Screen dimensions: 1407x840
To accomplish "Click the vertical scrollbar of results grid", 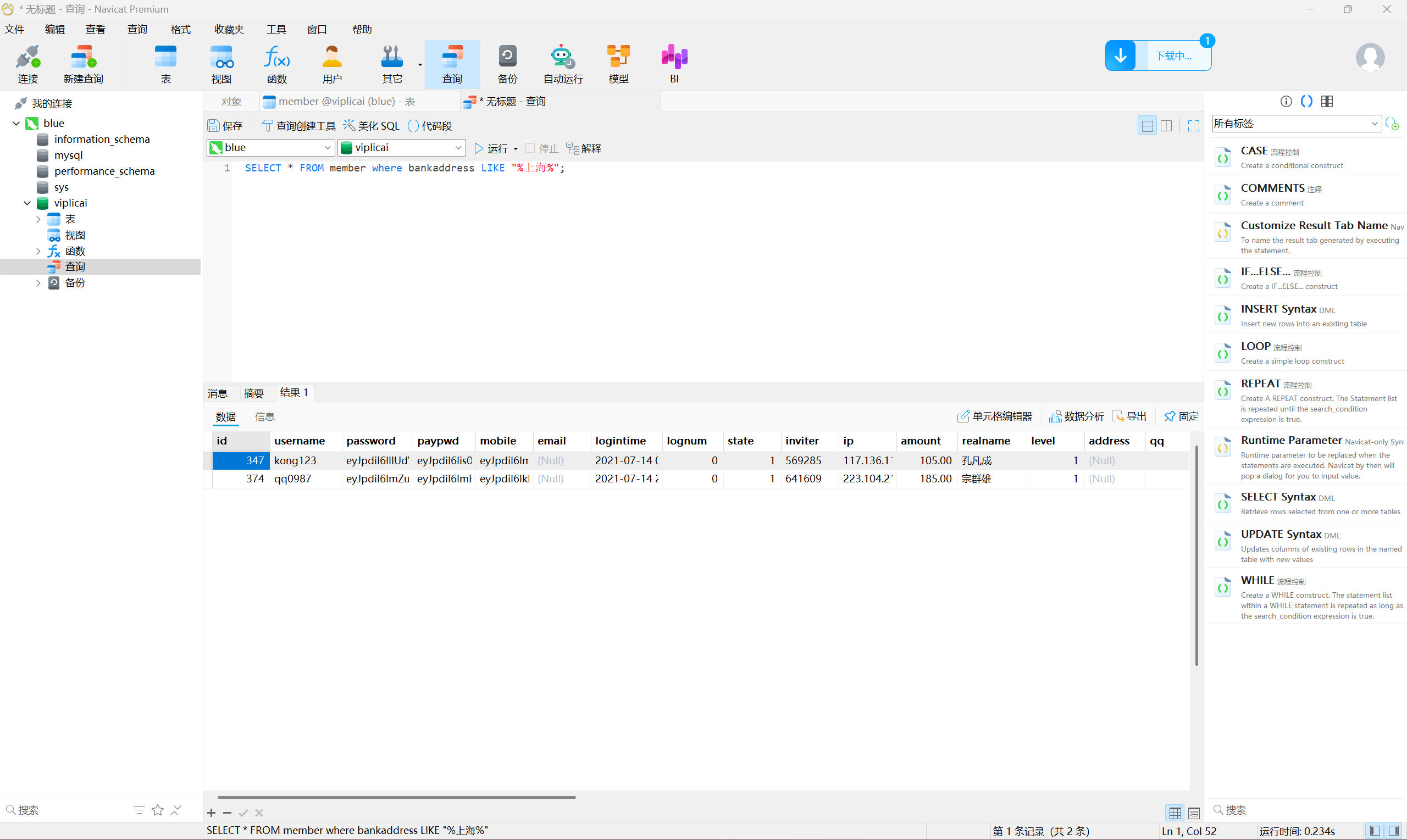I will tap(1196, 555).
